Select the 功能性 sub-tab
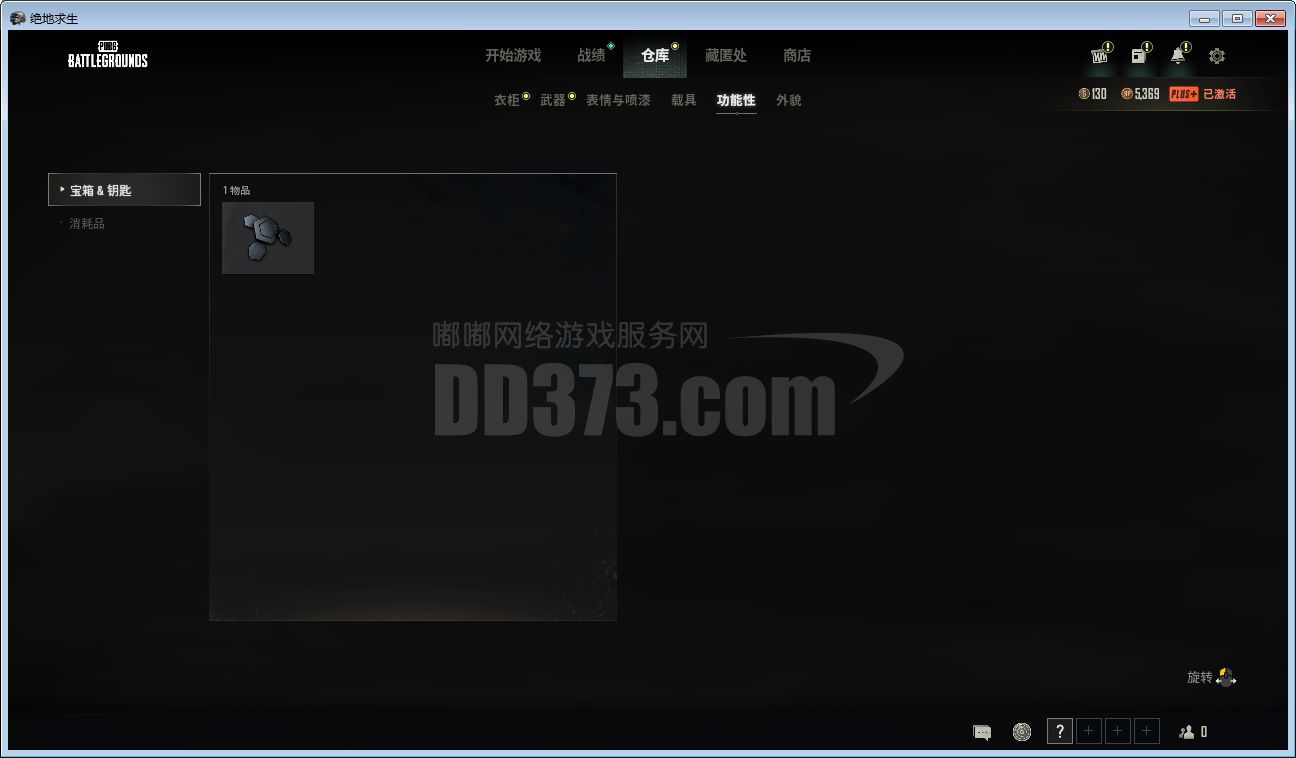This screenshot has width=1296, height=758. point(736,100)
